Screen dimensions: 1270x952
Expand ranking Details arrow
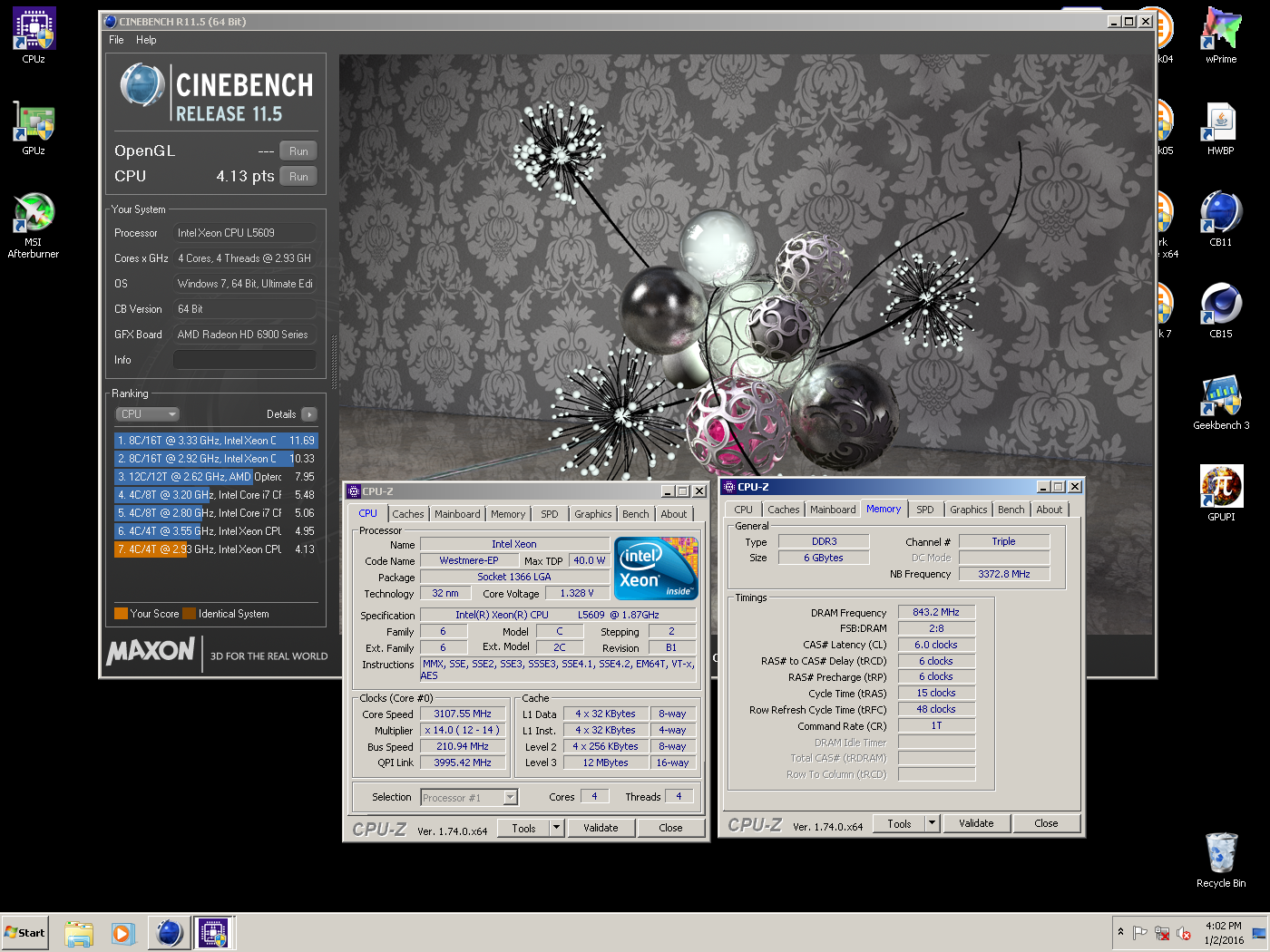click(x=309, y=414)
